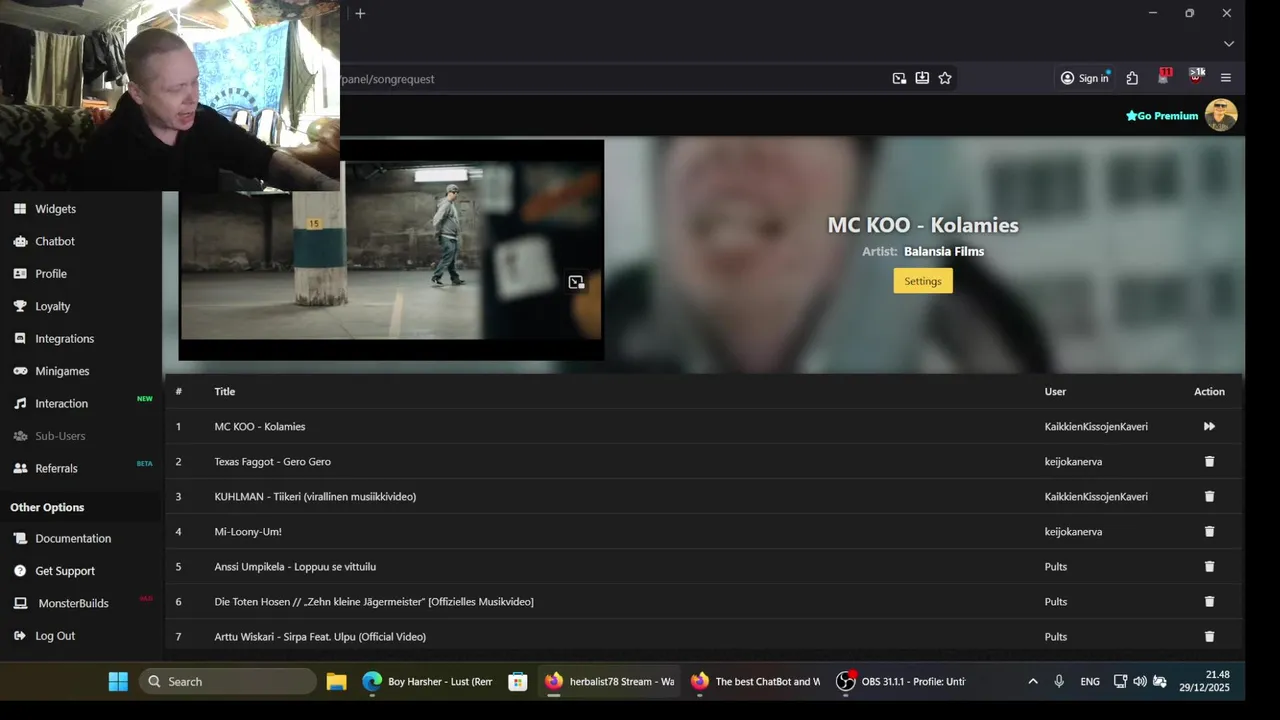This screenshot has width=1280, height=720.
Task: Open the user avatar menu
Action: coord(1221,115)
